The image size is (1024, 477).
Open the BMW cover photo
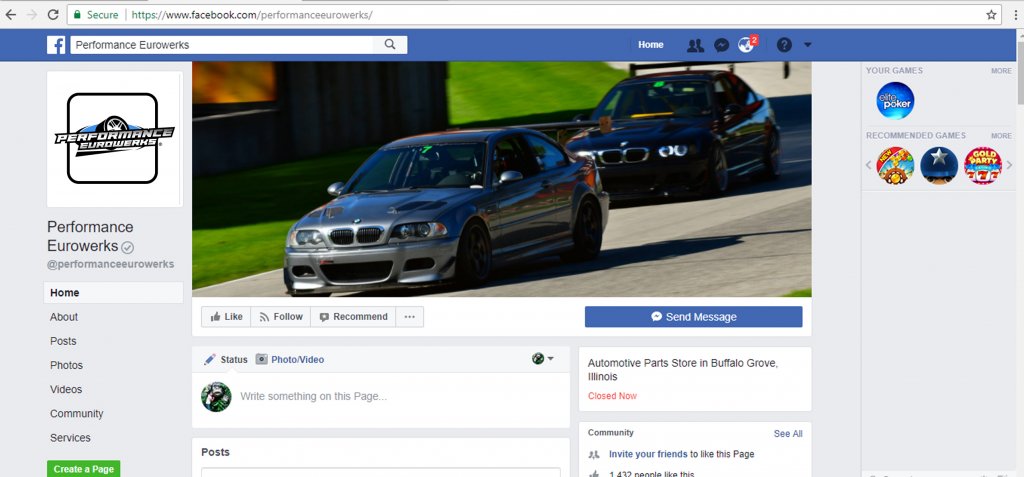(502, 179)
